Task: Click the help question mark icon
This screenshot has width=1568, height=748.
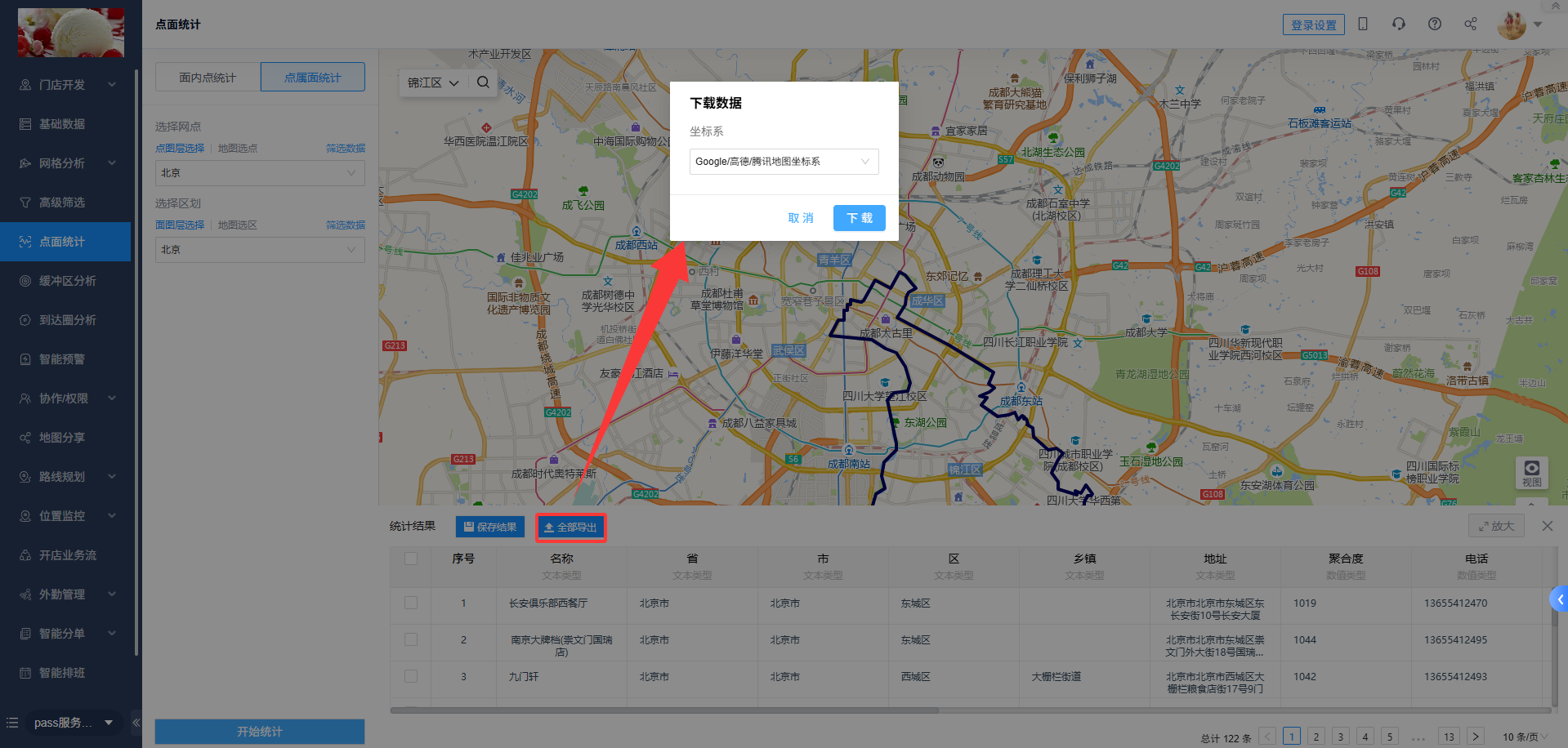Action: [x=1434, y=24]
